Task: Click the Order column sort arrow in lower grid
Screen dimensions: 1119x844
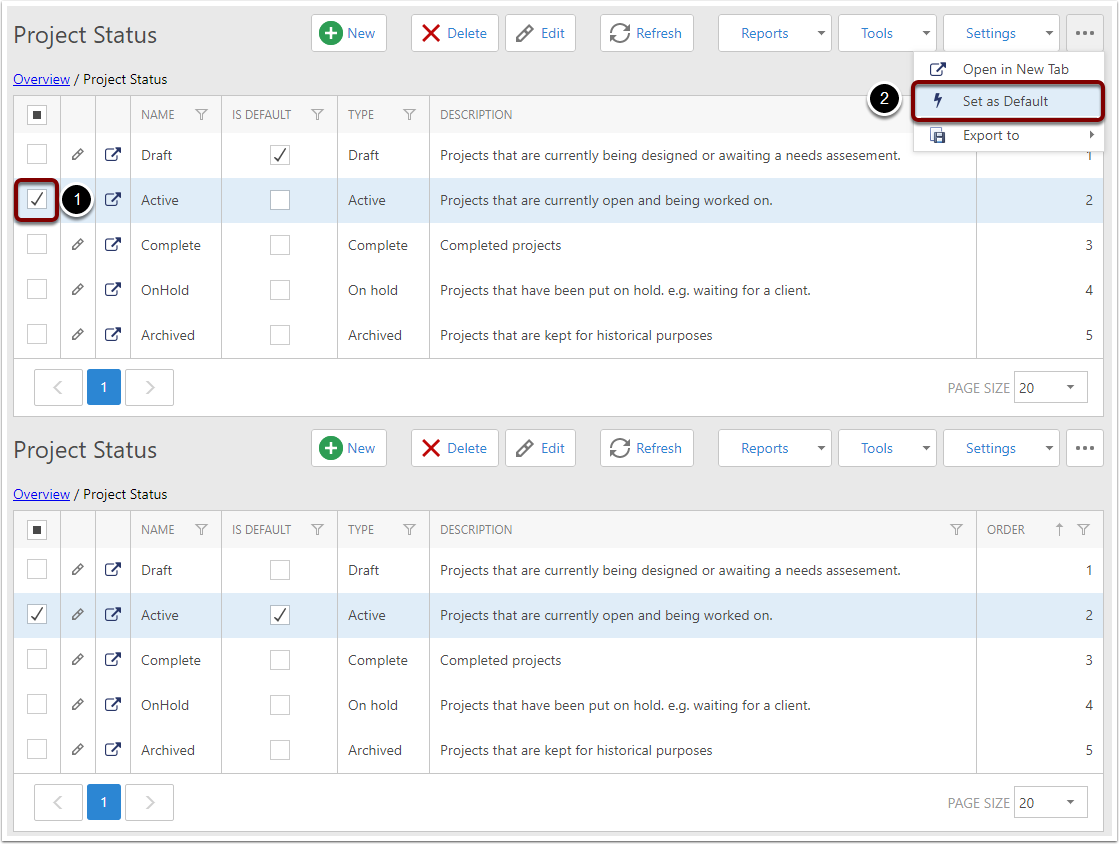Action: pyautogui.click(x=1059, y=530)
